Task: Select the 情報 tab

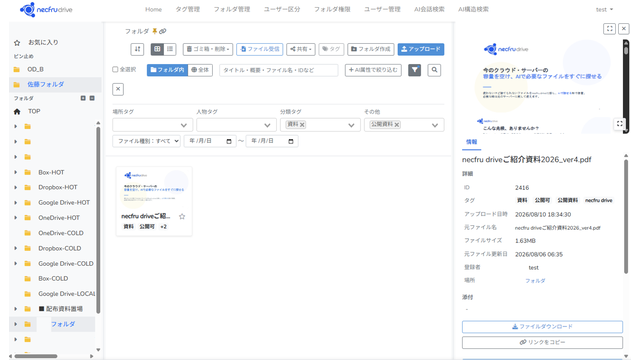Action: (471, 142)
